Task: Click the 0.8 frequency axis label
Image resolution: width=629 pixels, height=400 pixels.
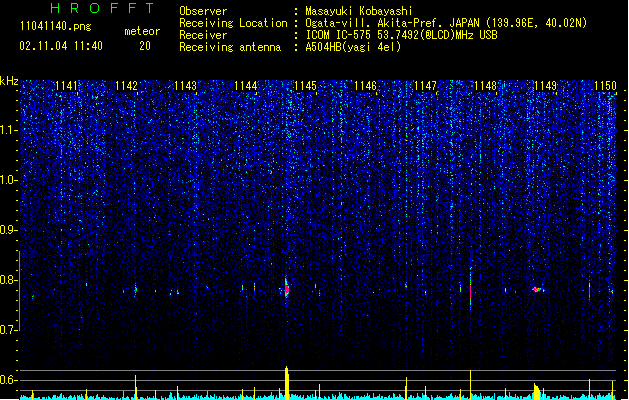Action: [9, 280]
